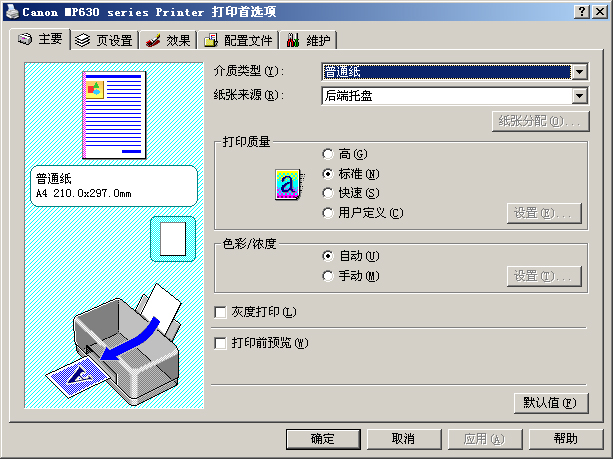Viewport: 613px width, 459px height.
Task: Click the 确定 button to confirm
Action: pos(323,439)
